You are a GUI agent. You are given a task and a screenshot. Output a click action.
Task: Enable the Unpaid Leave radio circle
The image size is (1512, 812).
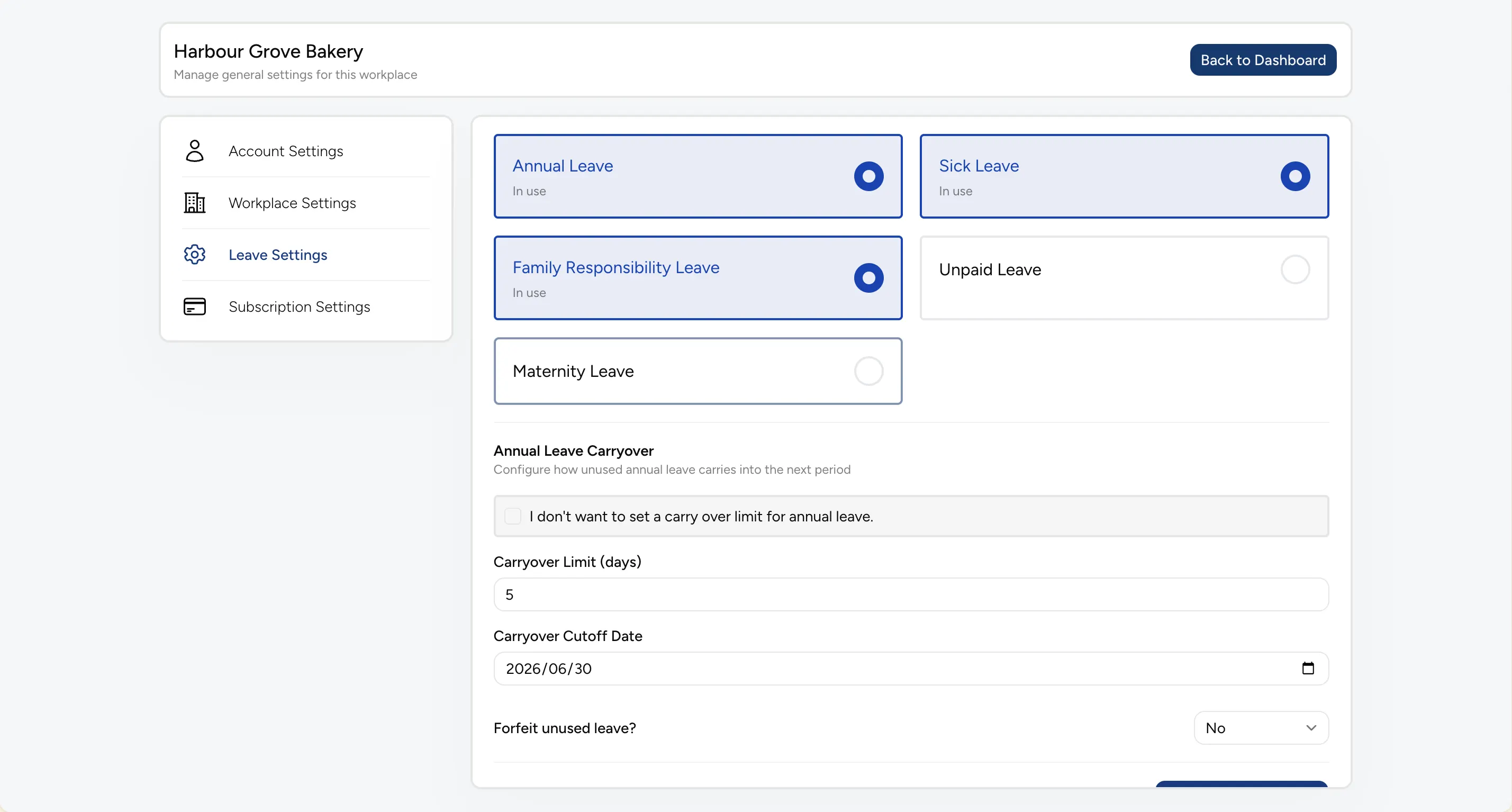[1295, 269]
